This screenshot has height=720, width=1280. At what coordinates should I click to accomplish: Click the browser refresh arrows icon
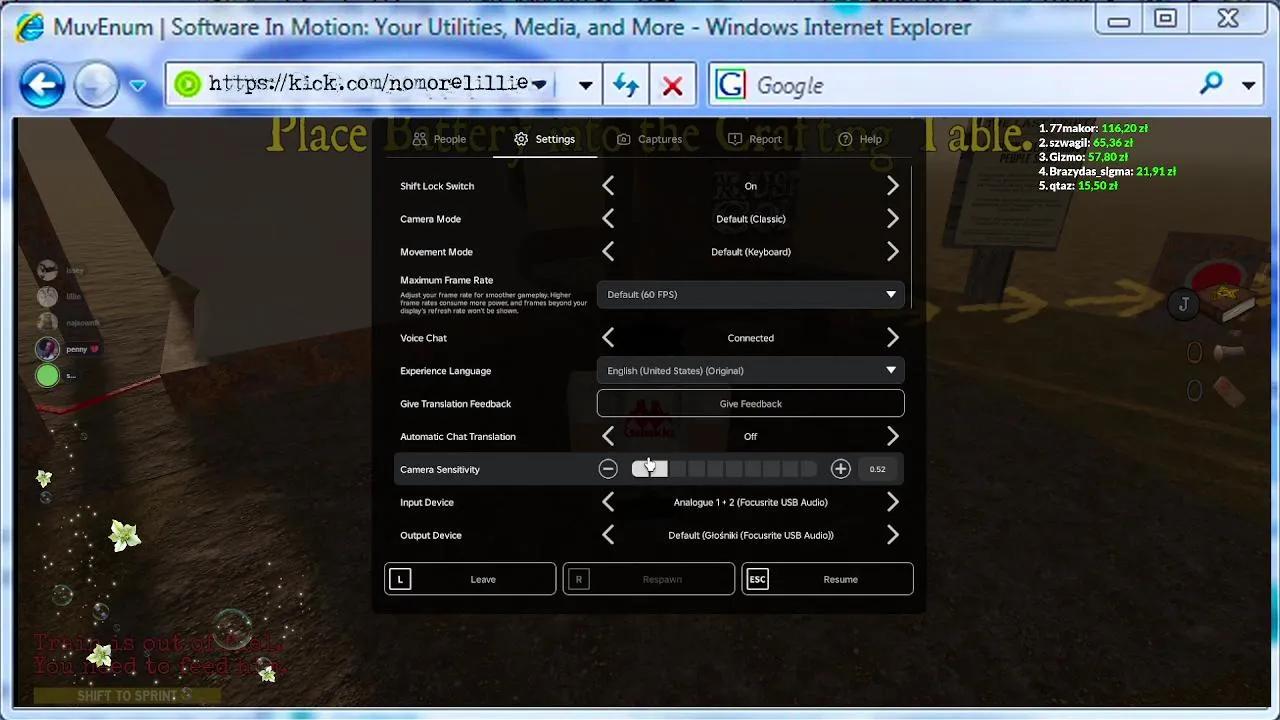626,86
